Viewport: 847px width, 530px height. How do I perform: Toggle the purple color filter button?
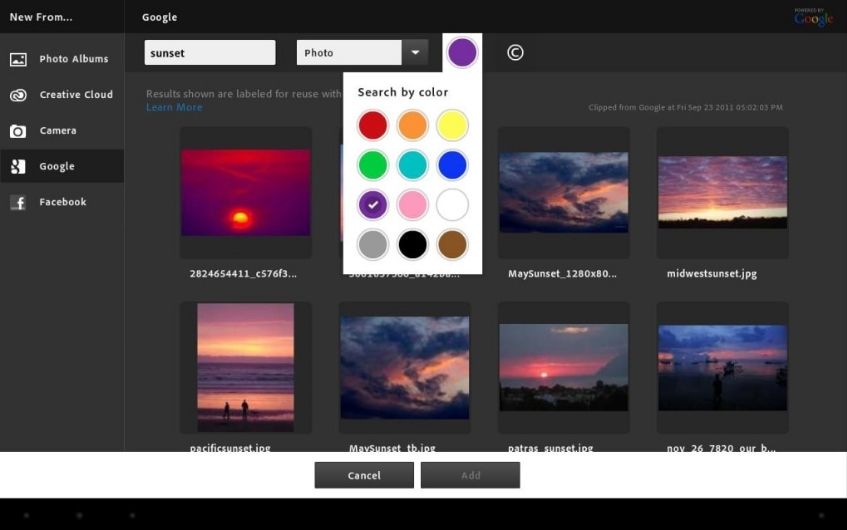pos(462,53)
